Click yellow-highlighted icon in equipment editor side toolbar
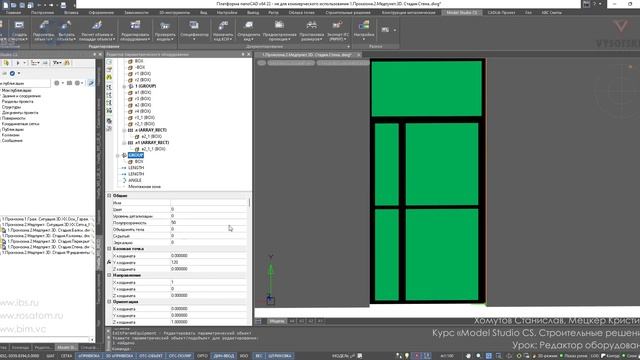This screenshot has width=640, height=360. (109, 77)
